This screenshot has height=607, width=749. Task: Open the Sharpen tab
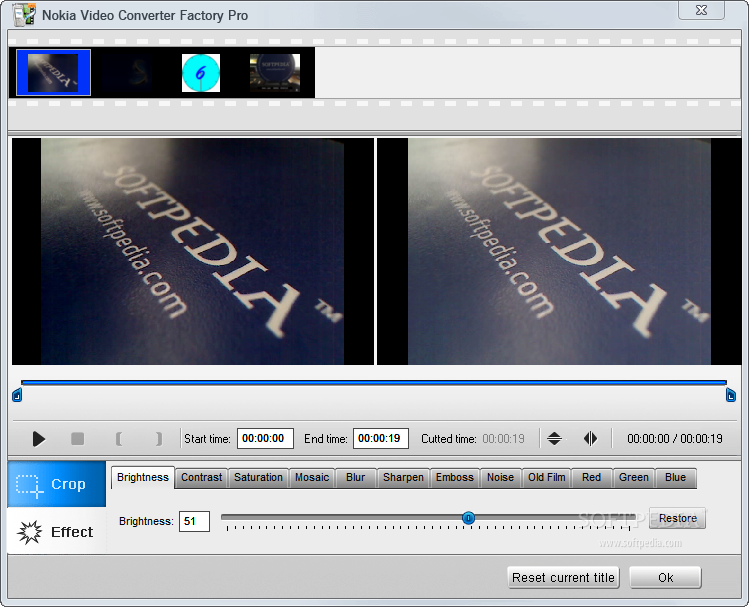[403, 478]
